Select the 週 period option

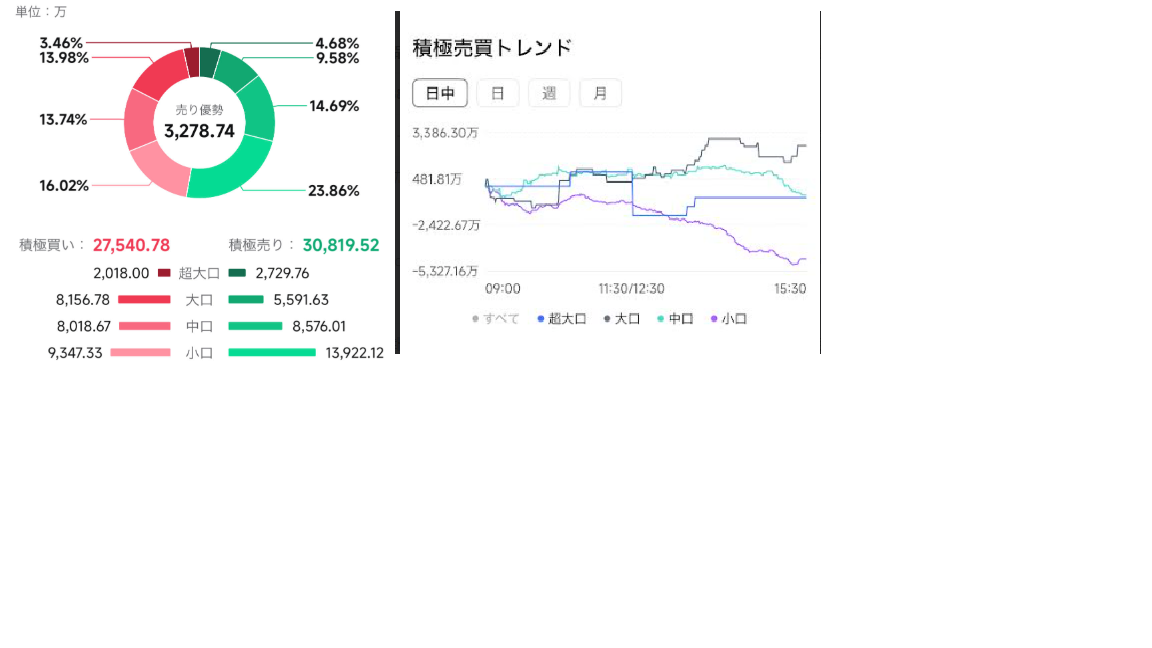[549, 93]
